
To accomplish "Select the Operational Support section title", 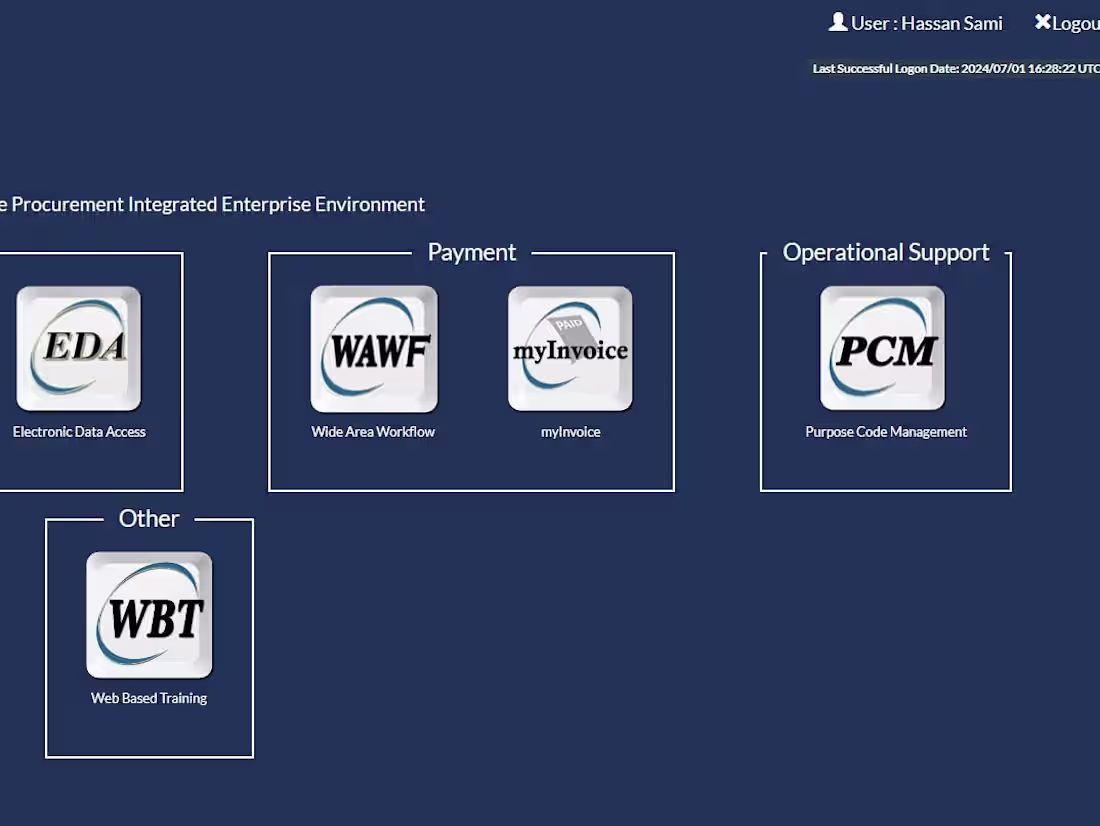I will [x=885, y=251].
